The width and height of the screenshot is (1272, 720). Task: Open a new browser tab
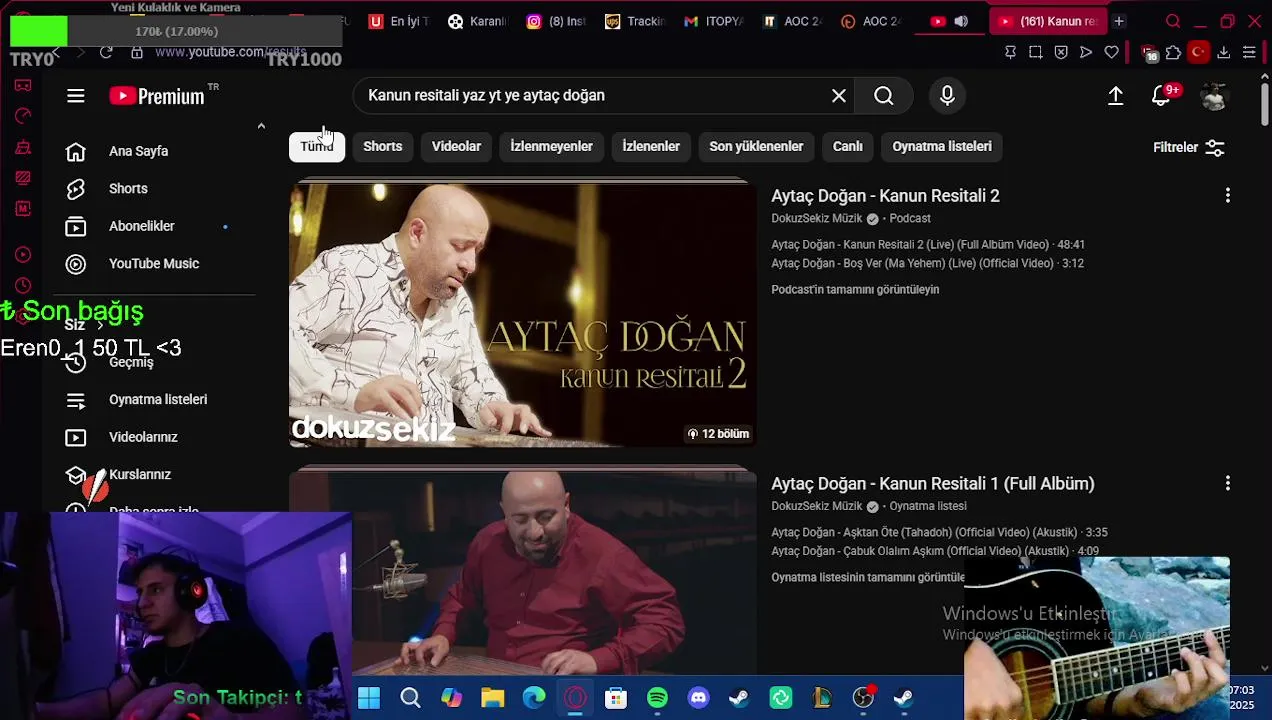pyautogui.click(x=1119, y=21)
